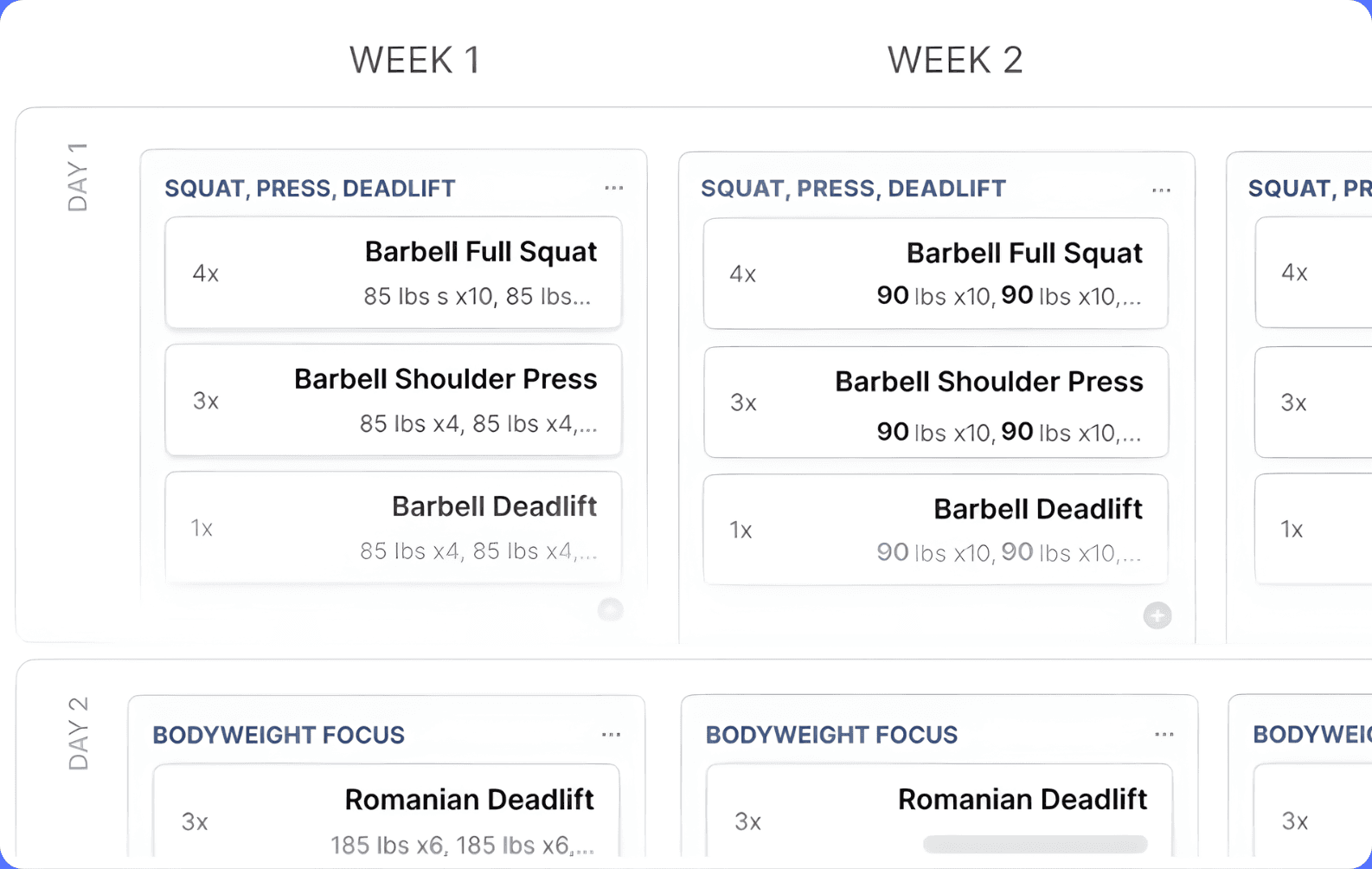Open options menu for Week 2 Squat, Press, Deadlift
The image size is (1372, 869).
click(1161, 190)
